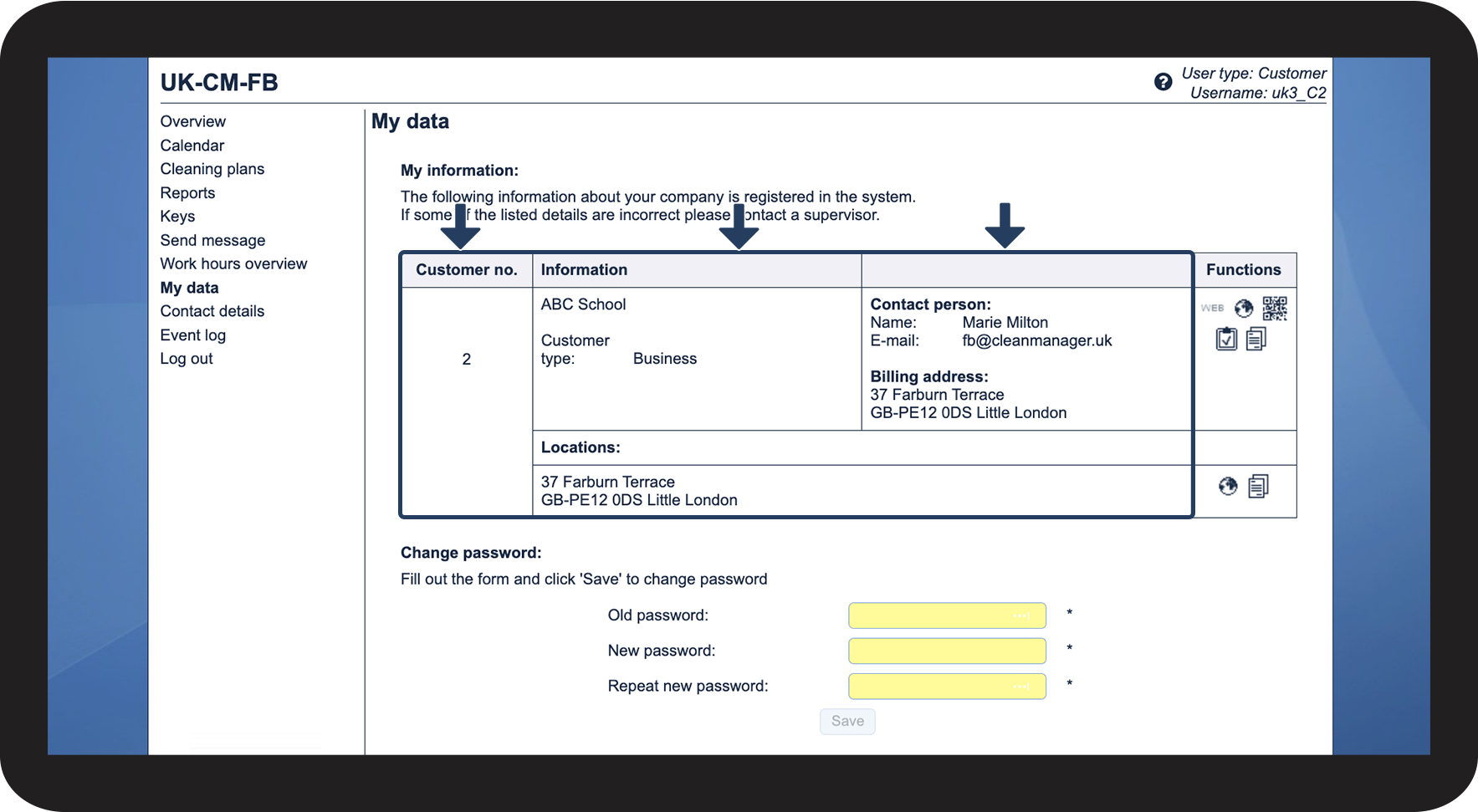Open the globe map icon in customer row
Viewport: 1478px width, 812px height.
coord(1244,309)
